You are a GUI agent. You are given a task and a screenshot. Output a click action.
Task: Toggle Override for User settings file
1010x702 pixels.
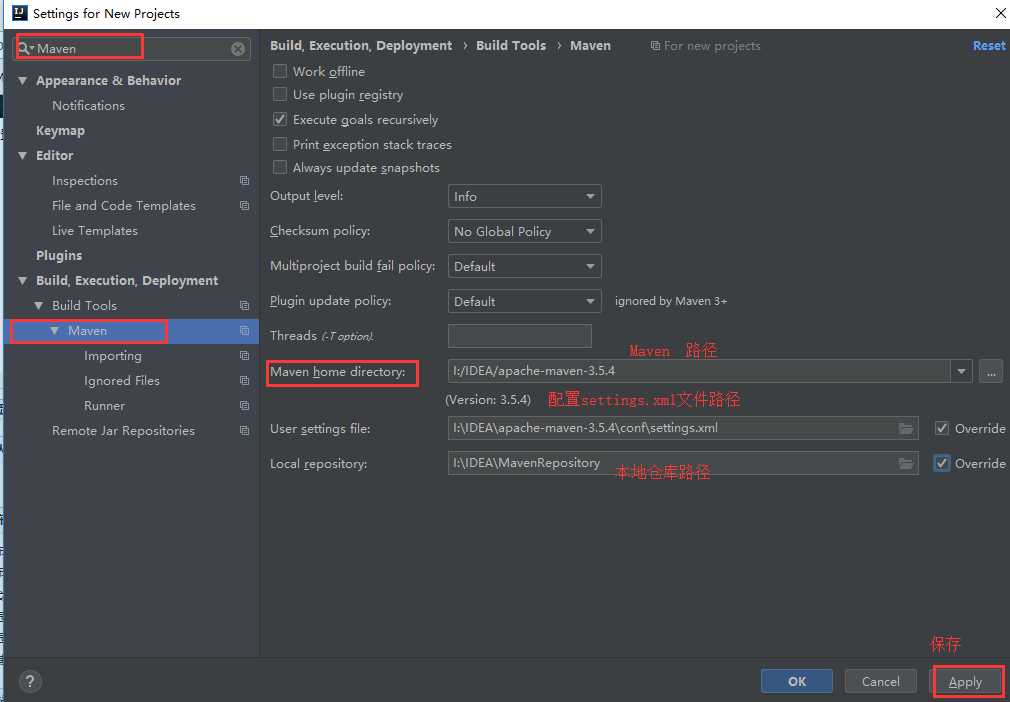coord(942,428)
